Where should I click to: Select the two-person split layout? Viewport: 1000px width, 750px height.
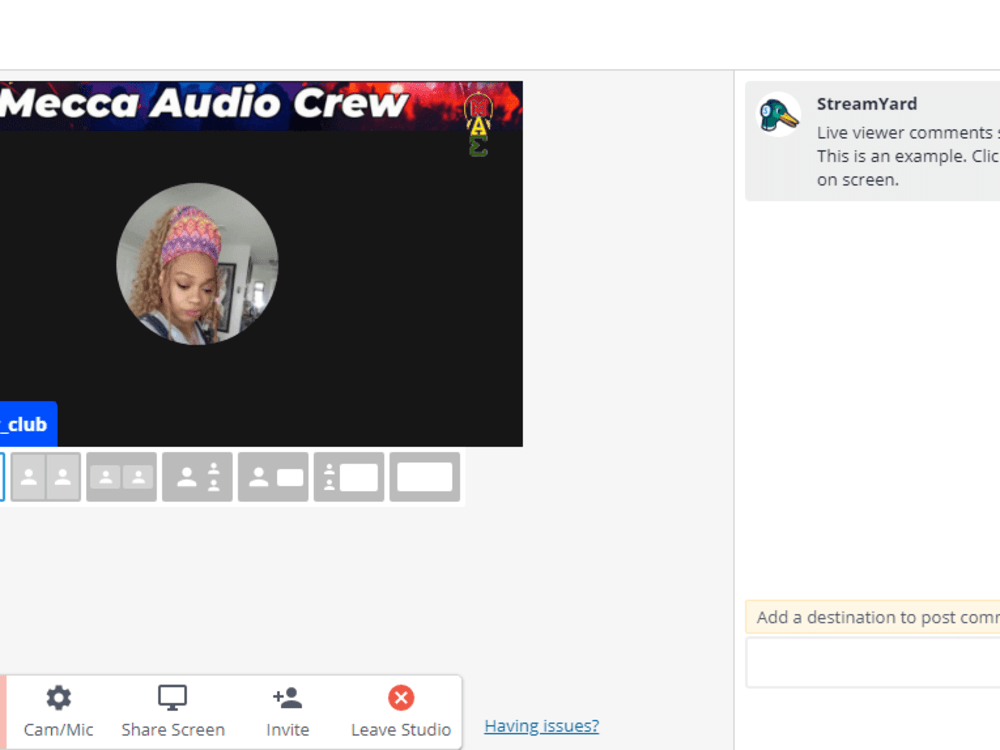pyautogui.click(x=46, y=477)
